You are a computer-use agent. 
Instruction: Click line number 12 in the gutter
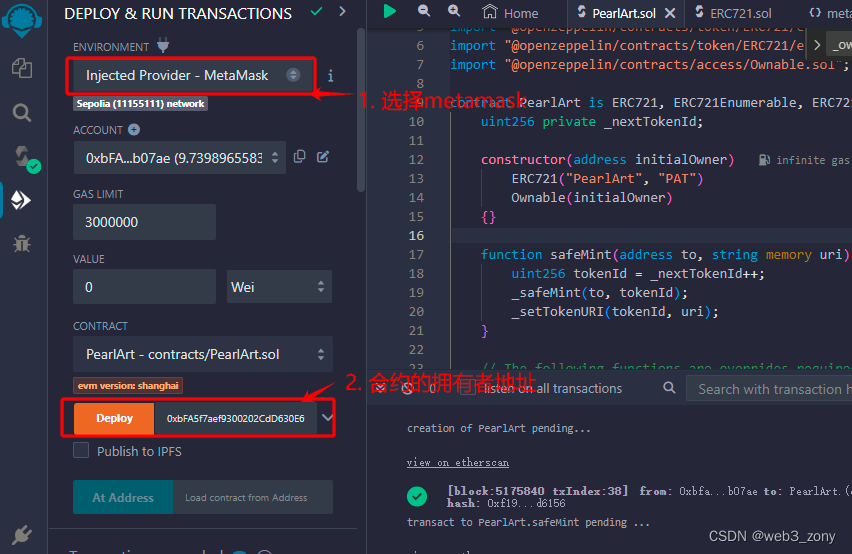pyautogui.click(x=416, y=160)
